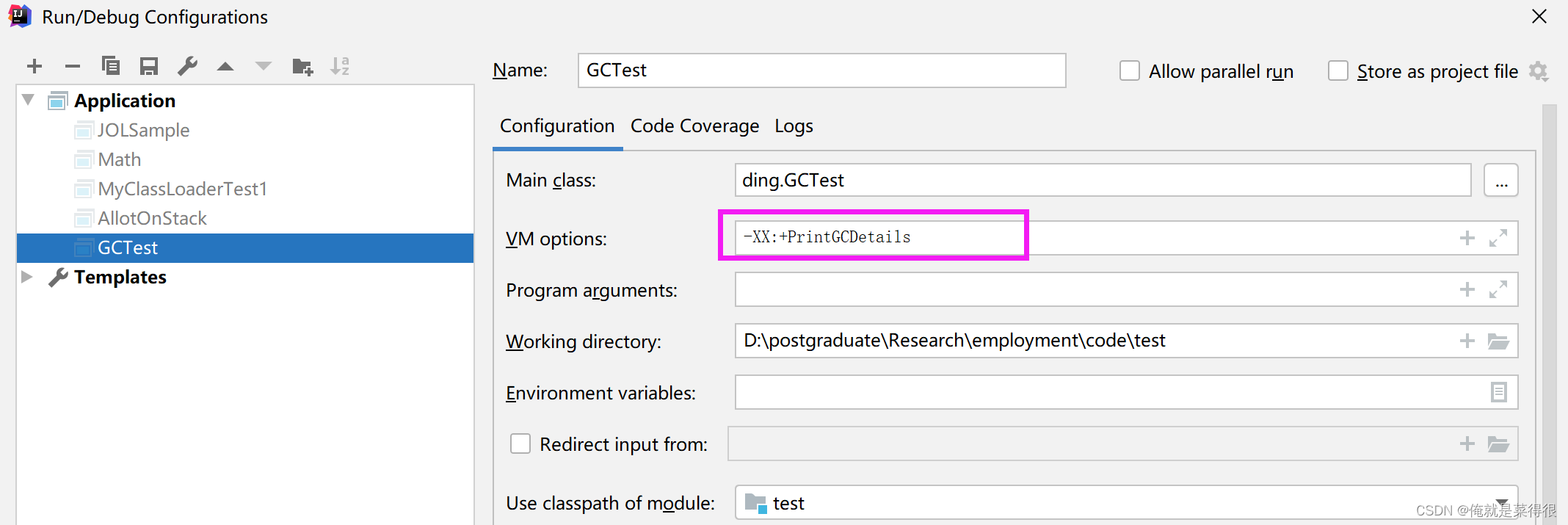Open Edit Templates wrench icon
The image size is (1568, 525).
(x=188, y=67)
